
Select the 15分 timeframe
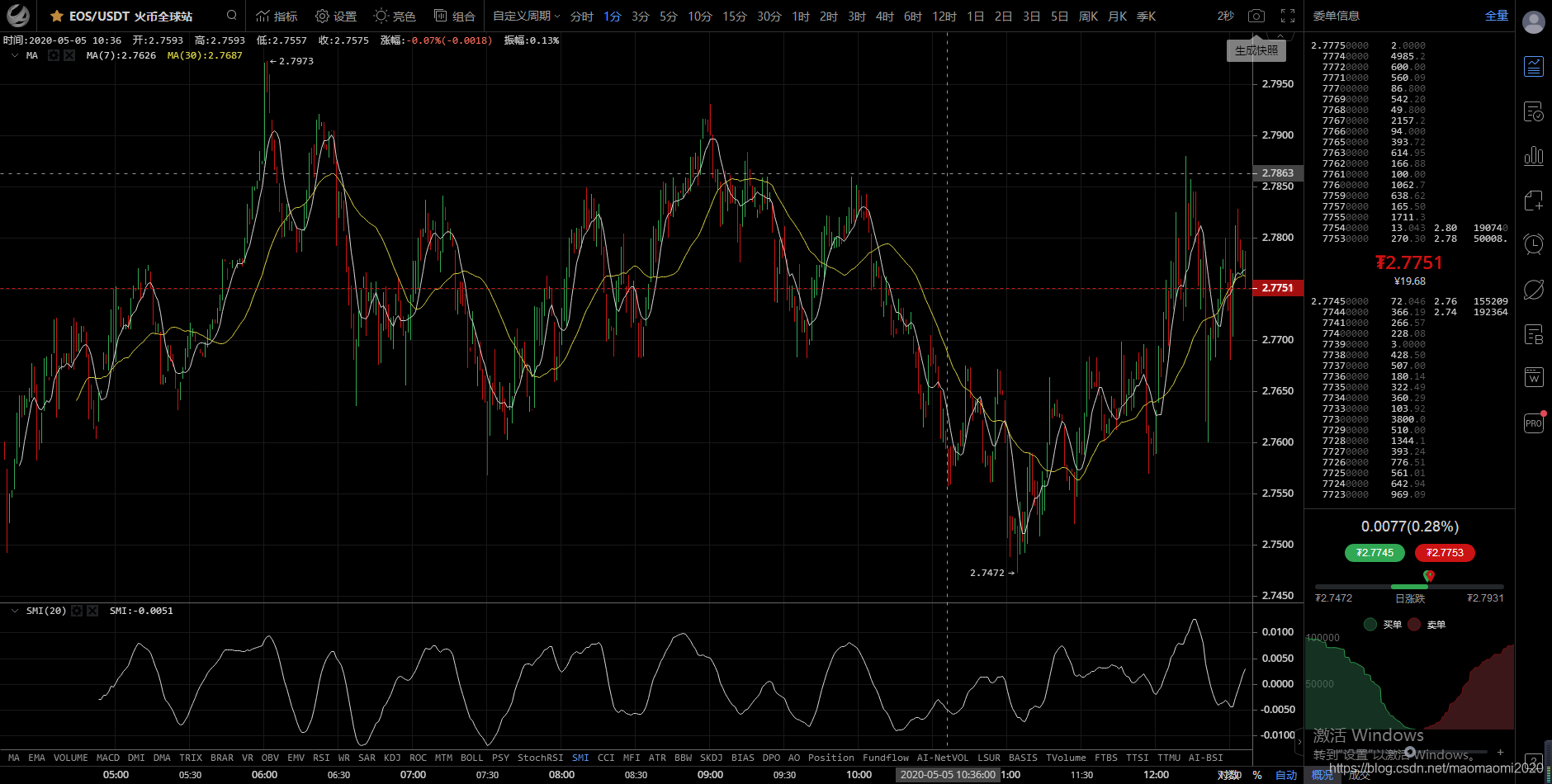[x=735, y=16]
